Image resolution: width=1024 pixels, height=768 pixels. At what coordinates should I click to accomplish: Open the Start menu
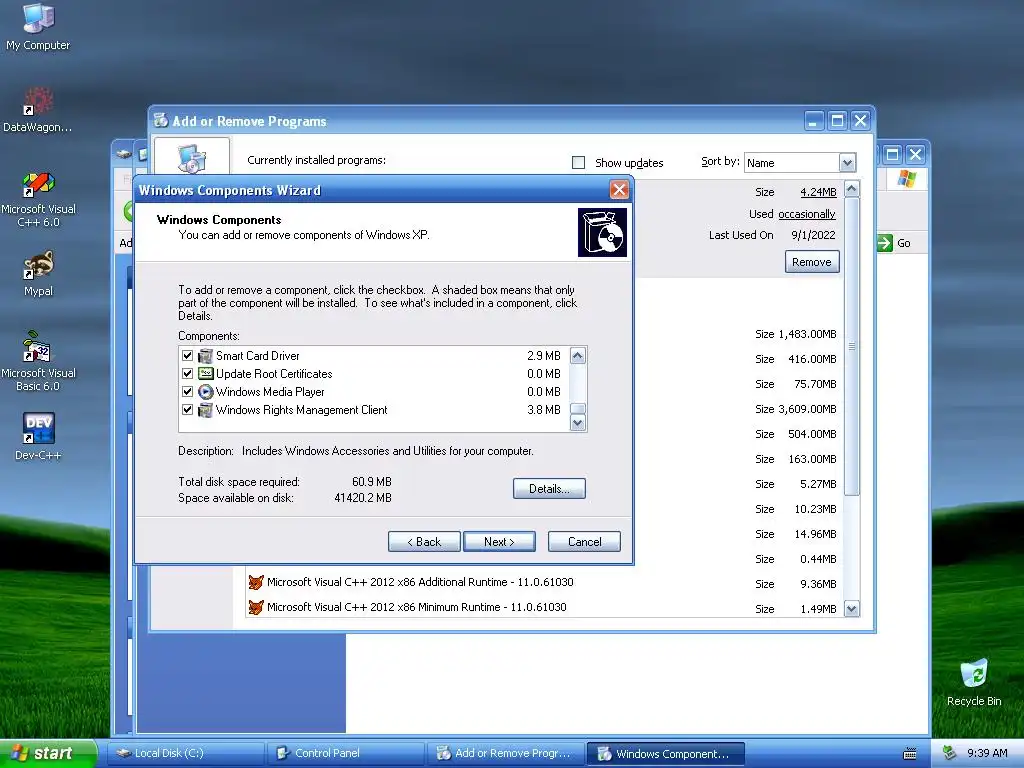pyautogui.click(x=46, y=753)
